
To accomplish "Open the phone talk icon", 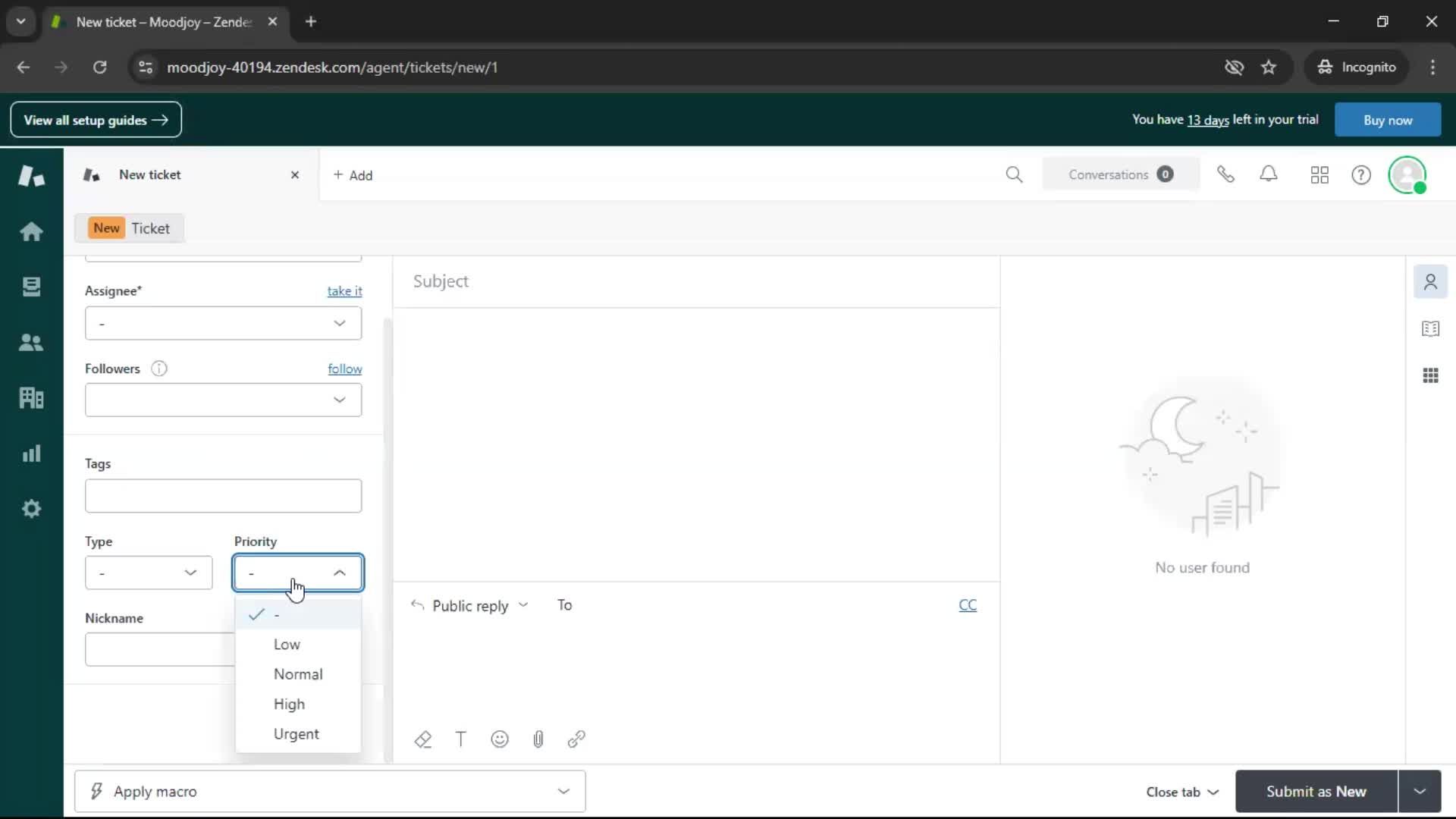I will [1225, 174].
